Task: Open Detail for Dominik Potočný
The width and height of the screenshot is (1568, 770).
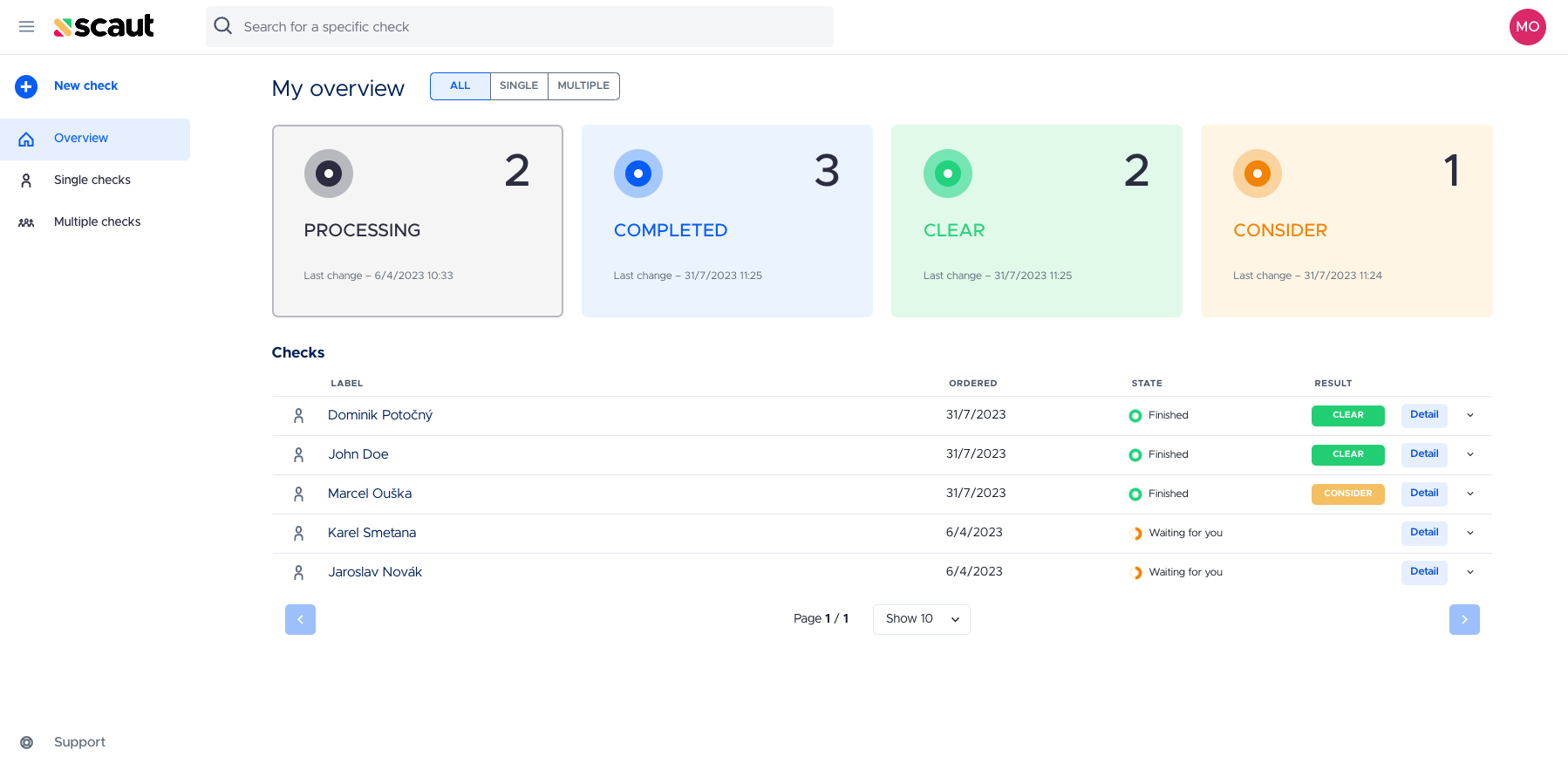Action: coord(1424,415)
